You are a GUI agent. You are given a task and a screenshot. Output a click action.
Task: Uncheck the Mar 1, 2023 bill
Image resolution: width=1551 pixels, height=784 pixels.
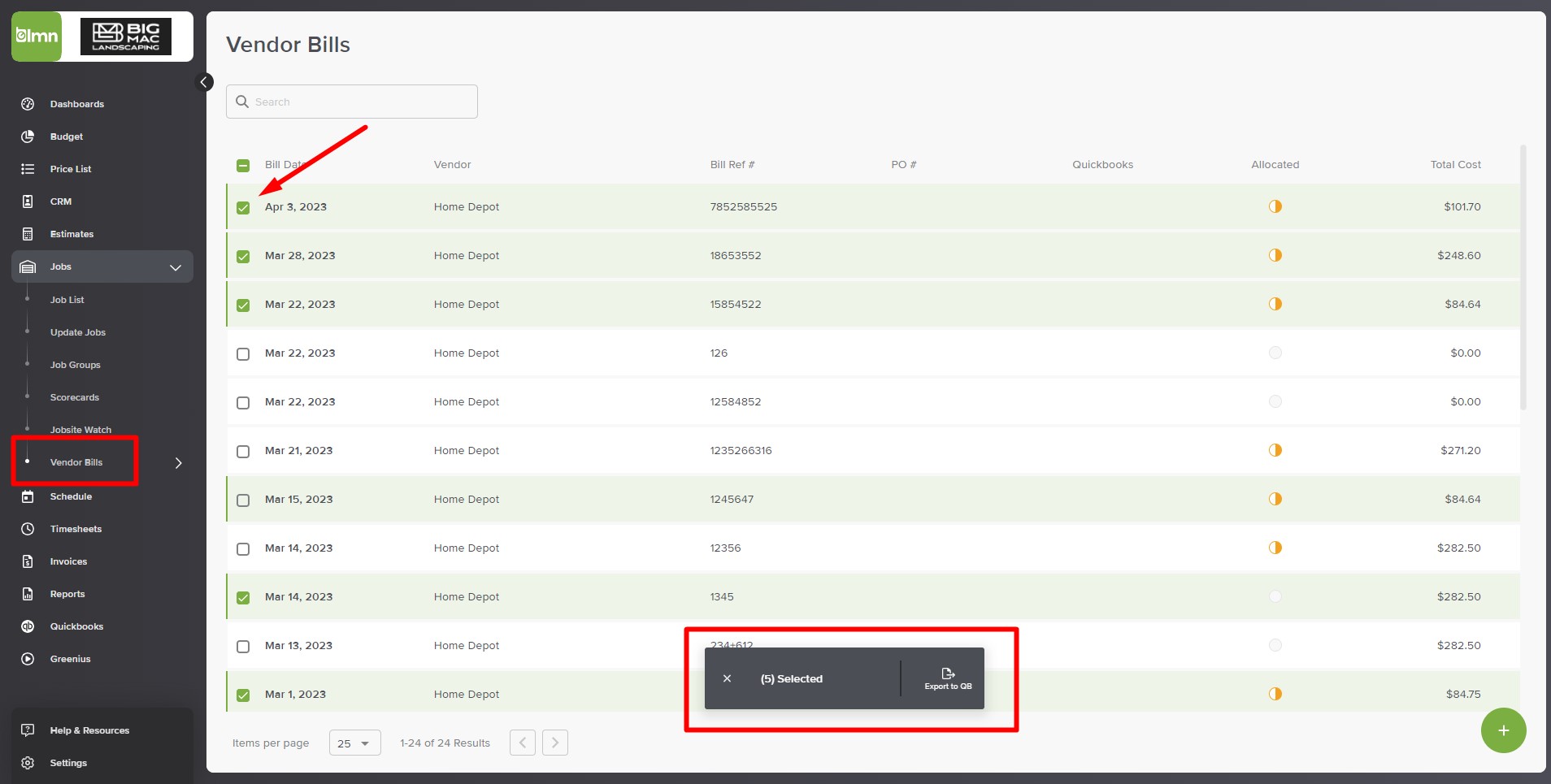(x=243, y=695)
